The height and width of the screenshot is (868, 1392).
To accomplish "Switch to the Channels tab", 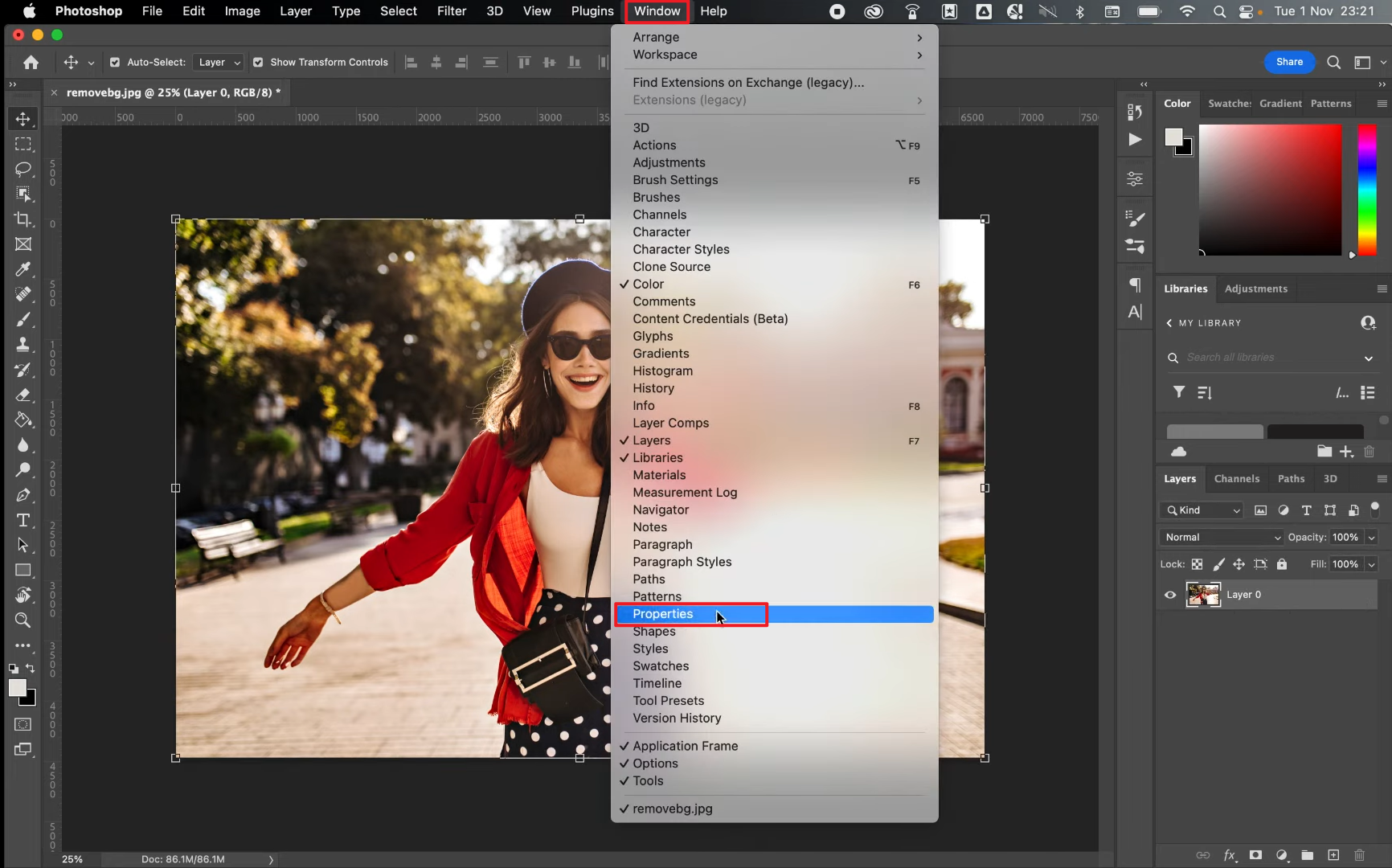I will pyautogui.click(x=1237, y=478).
